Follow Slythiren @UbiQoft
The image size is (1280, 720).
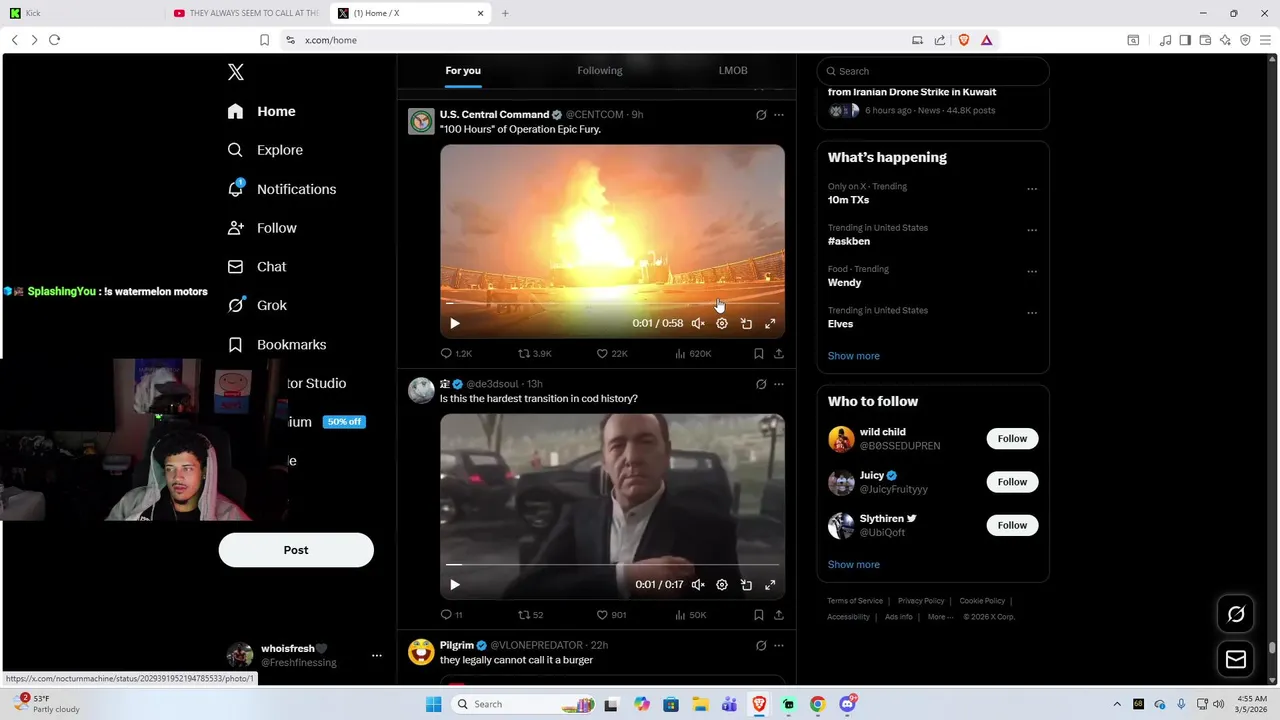tap(1012, 525)
